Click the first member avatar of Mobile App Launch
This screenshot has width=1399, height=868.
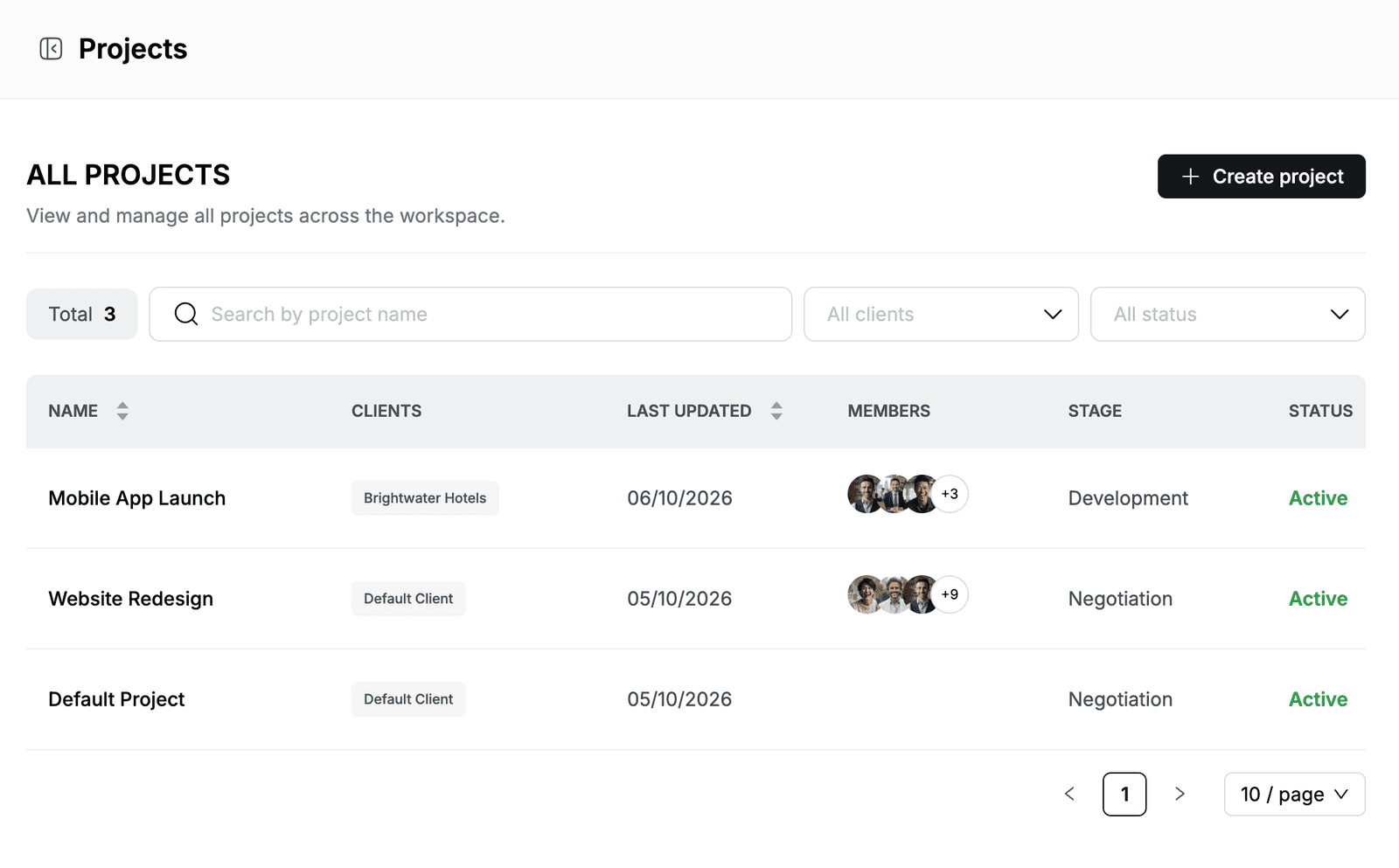pos(864,494)
